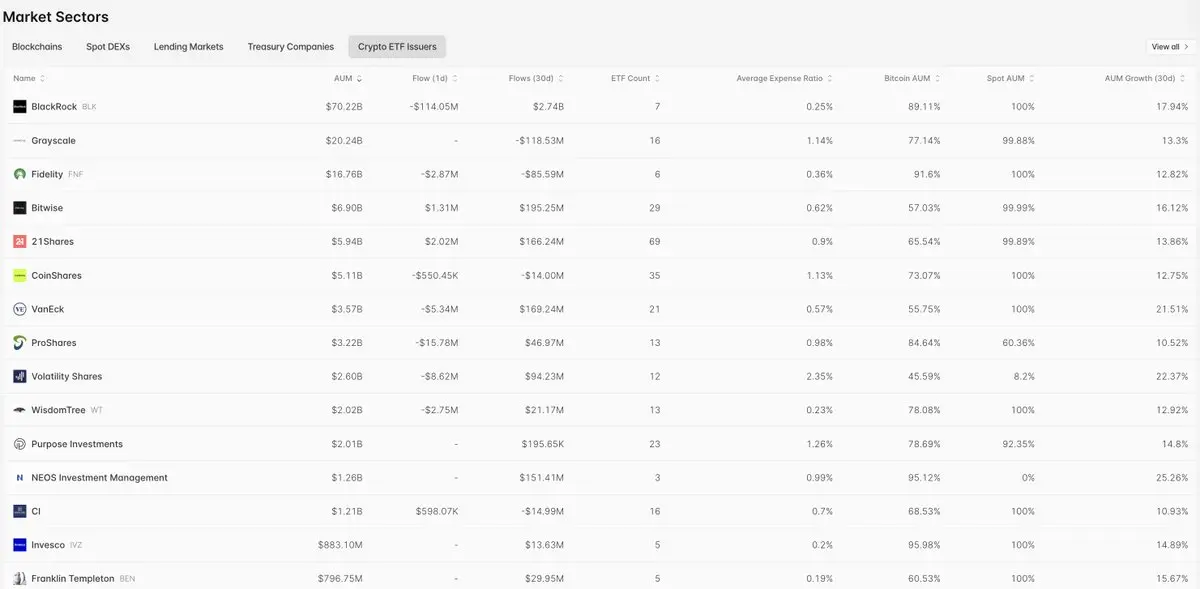1200x589 pixels.
Task: Click Grayscale's -$118.53M 30d flows
Action: (540, 140)
